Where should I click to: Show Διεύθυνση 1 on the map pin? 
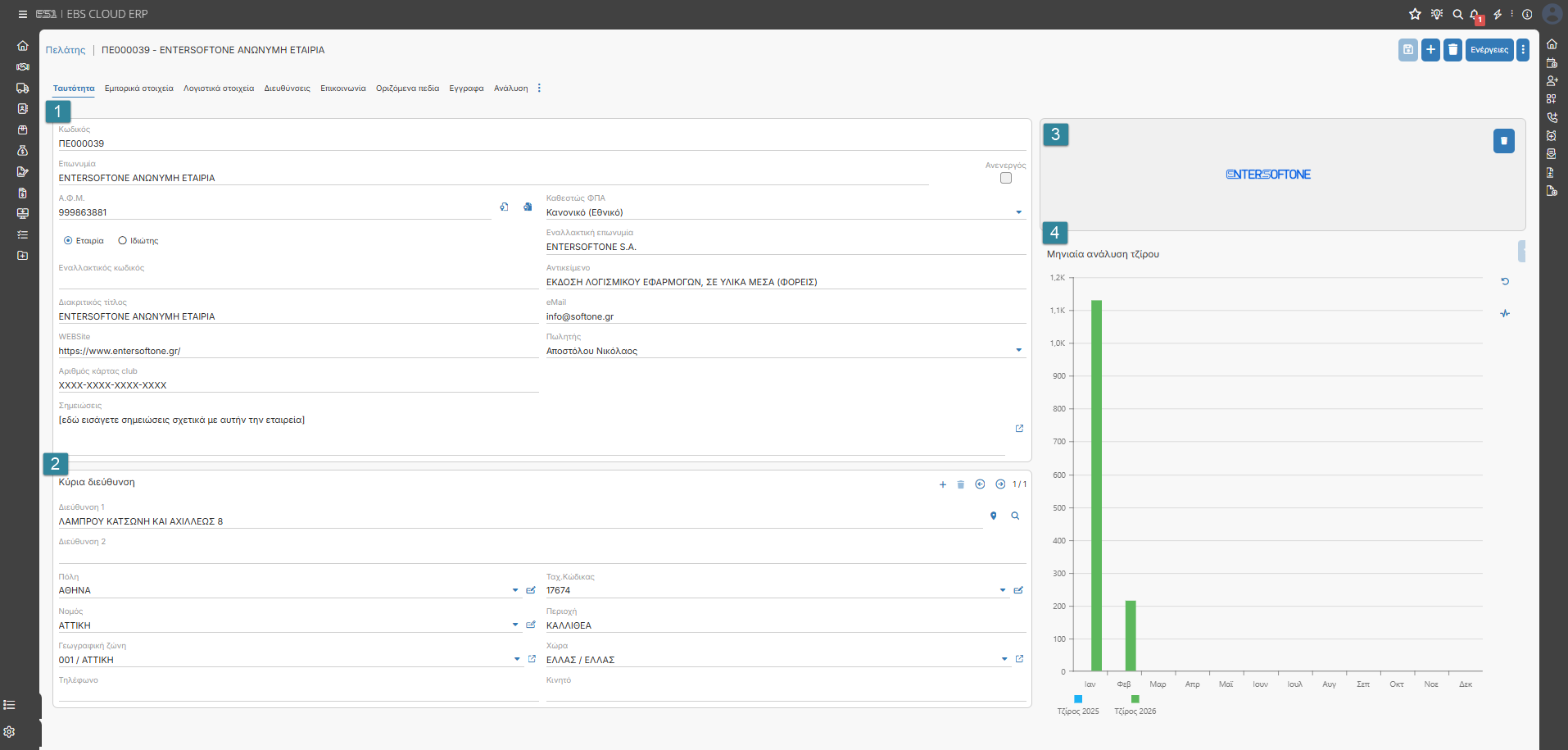click(994, 516)
